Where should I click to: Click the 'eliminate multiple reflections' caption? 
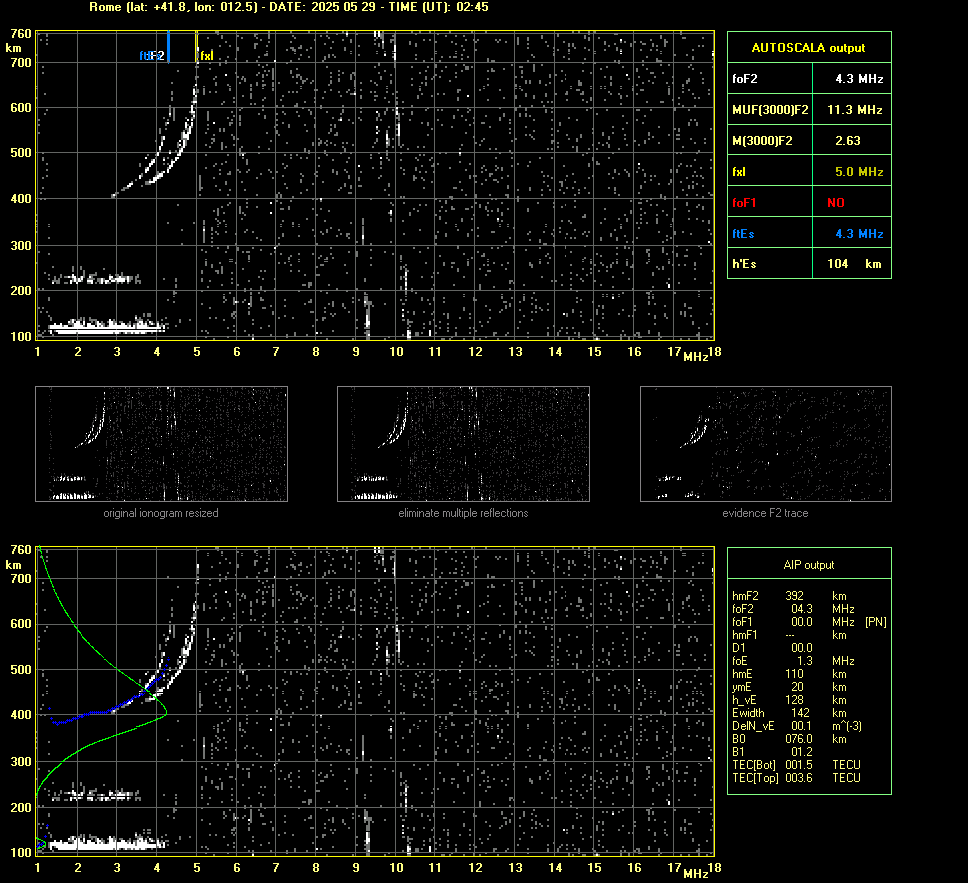coord(463,513)
